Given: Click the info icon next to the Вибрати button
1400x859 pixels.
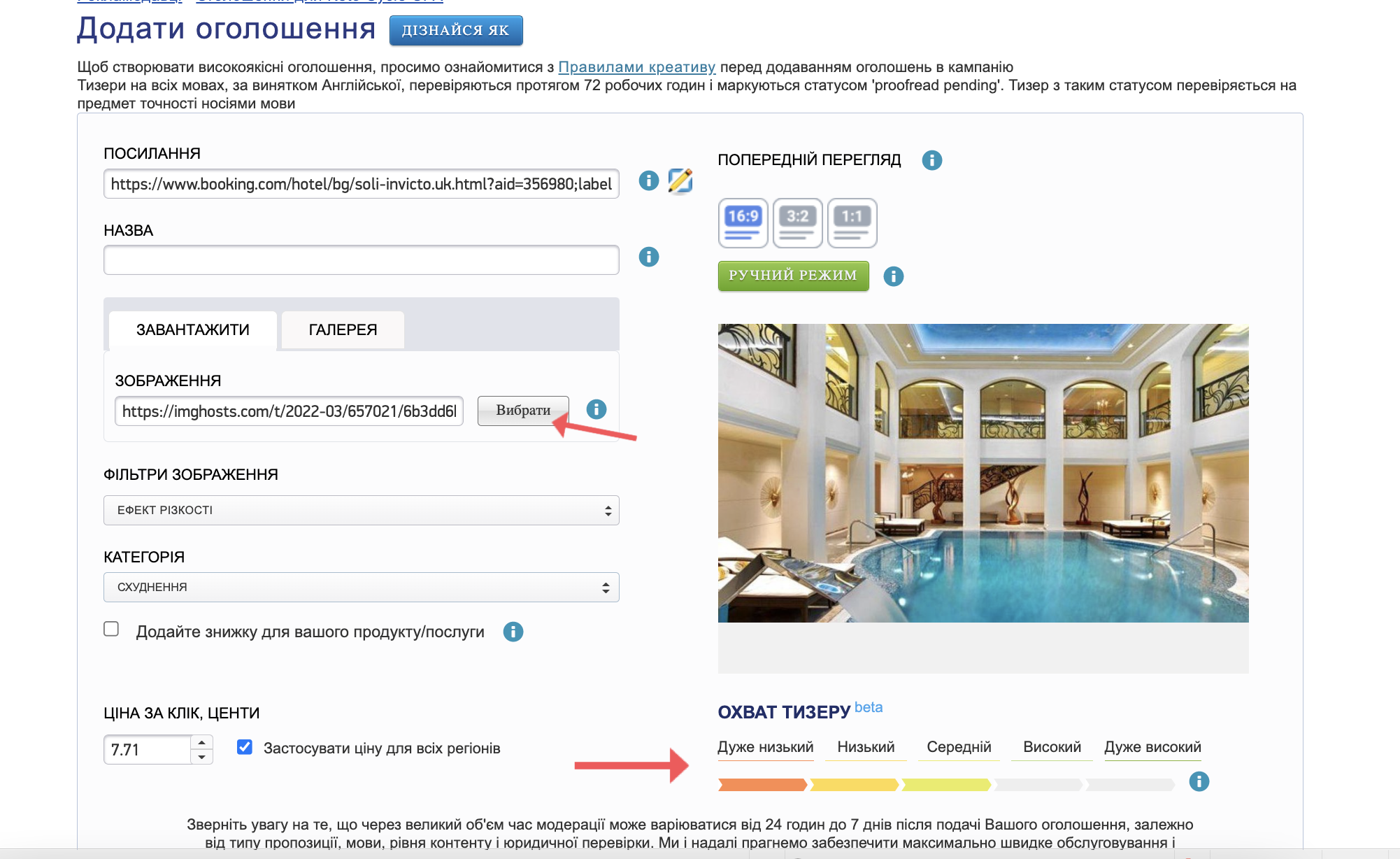Looking at the screenshot, I should (597, 409).
